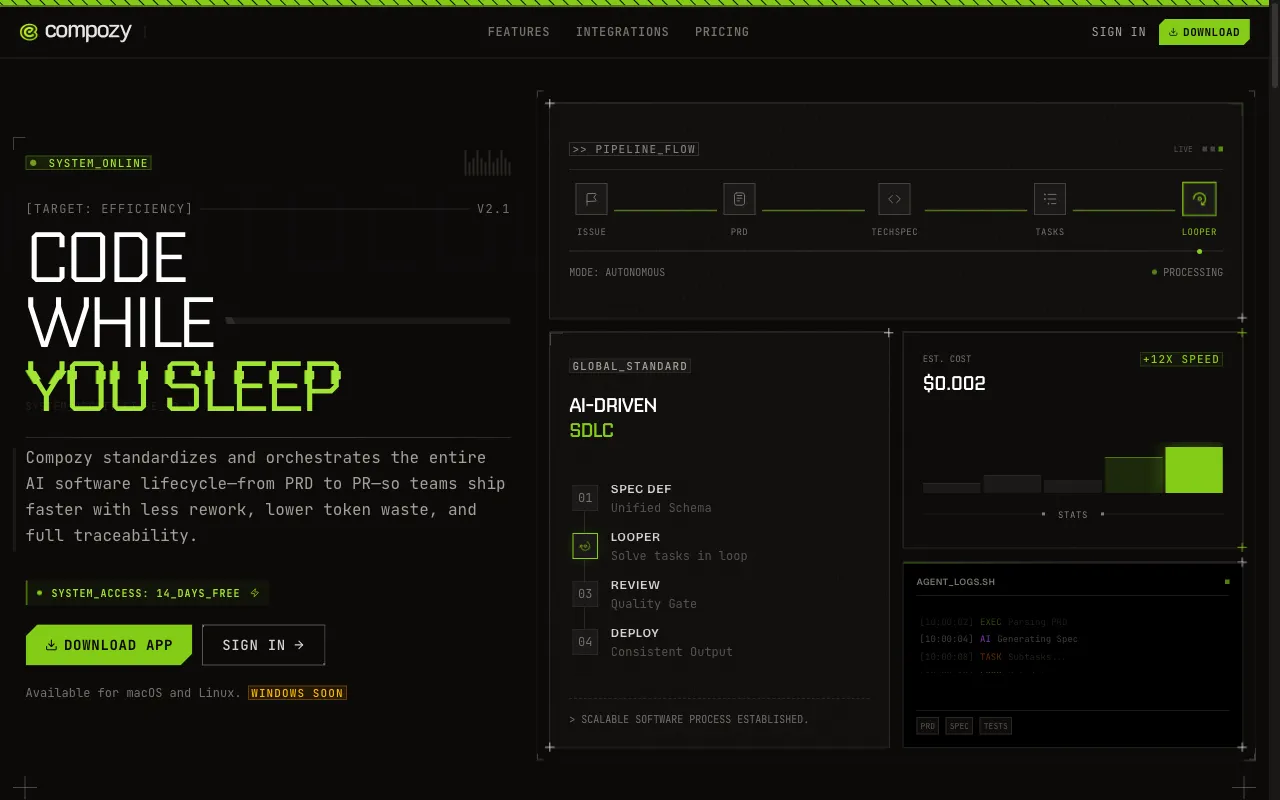Click the SCALABLE SOFTWARE PROCESS ESTABLISHED text
This screenshot has height=800, width=1280.
[x=689, y=719]
